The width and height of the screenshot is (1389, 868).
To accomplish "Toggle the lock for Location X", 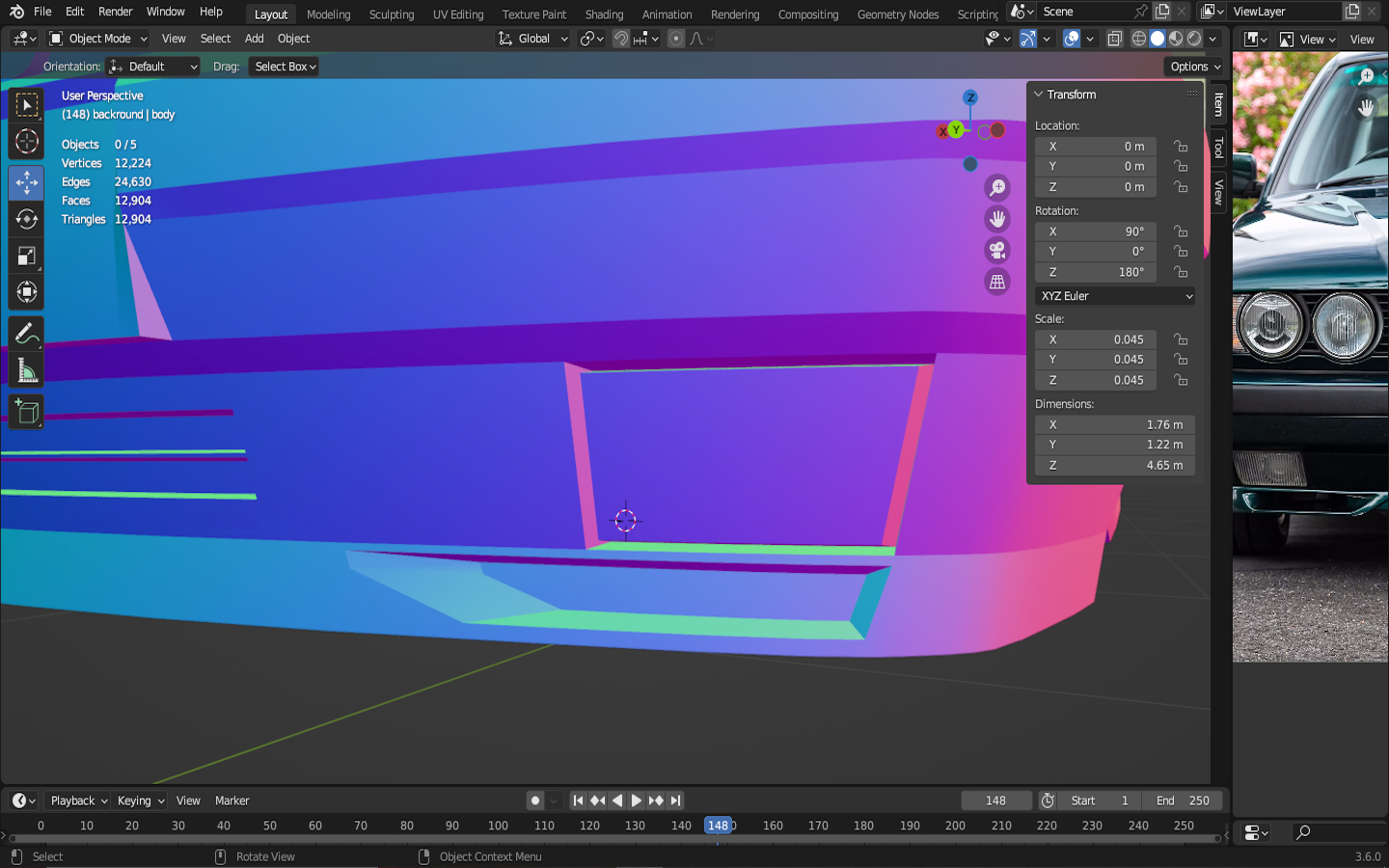I will [x=1181, y=147].
